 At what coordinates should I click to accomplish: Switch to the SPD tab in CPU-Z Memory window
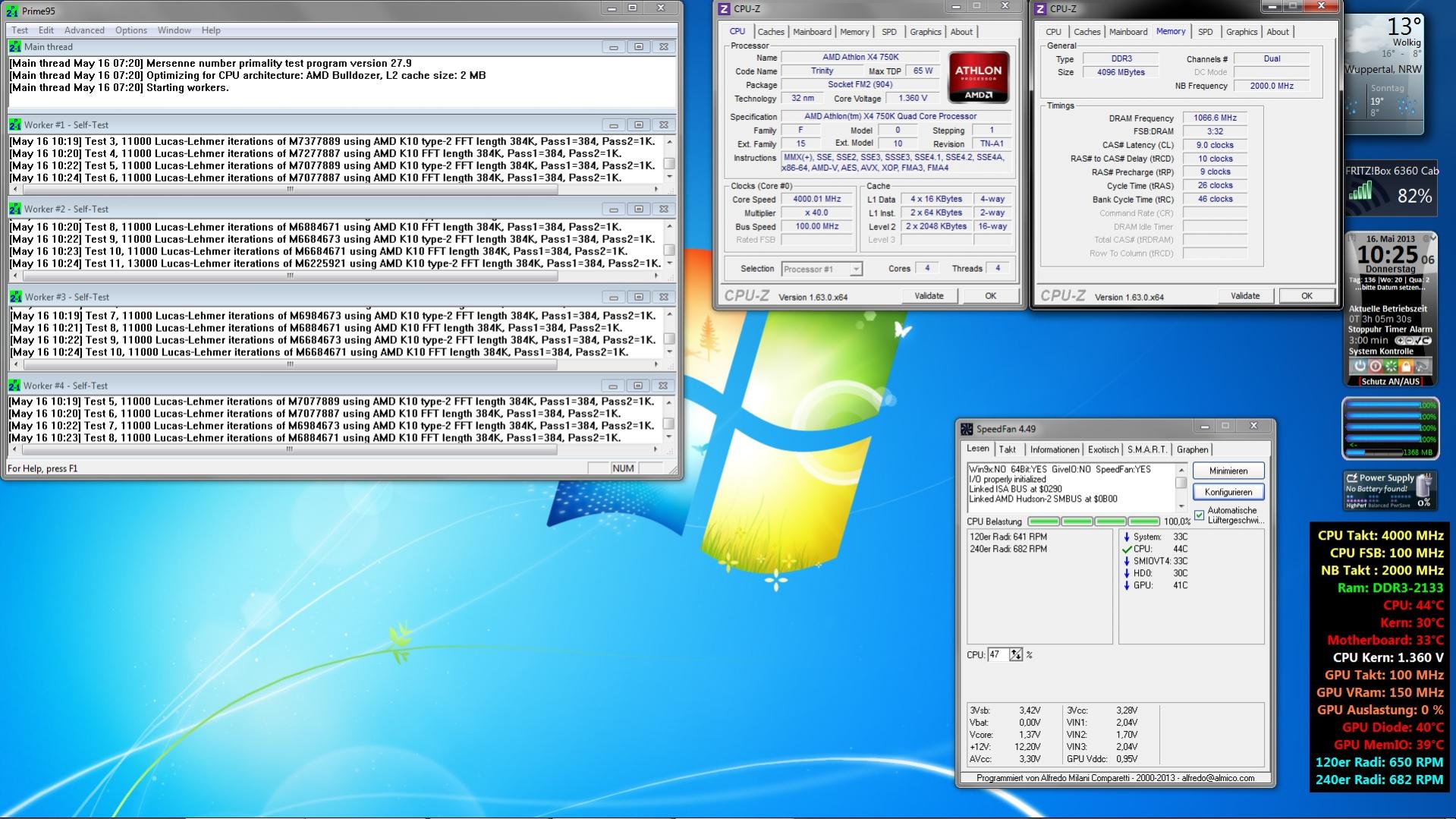[1206, 32]
